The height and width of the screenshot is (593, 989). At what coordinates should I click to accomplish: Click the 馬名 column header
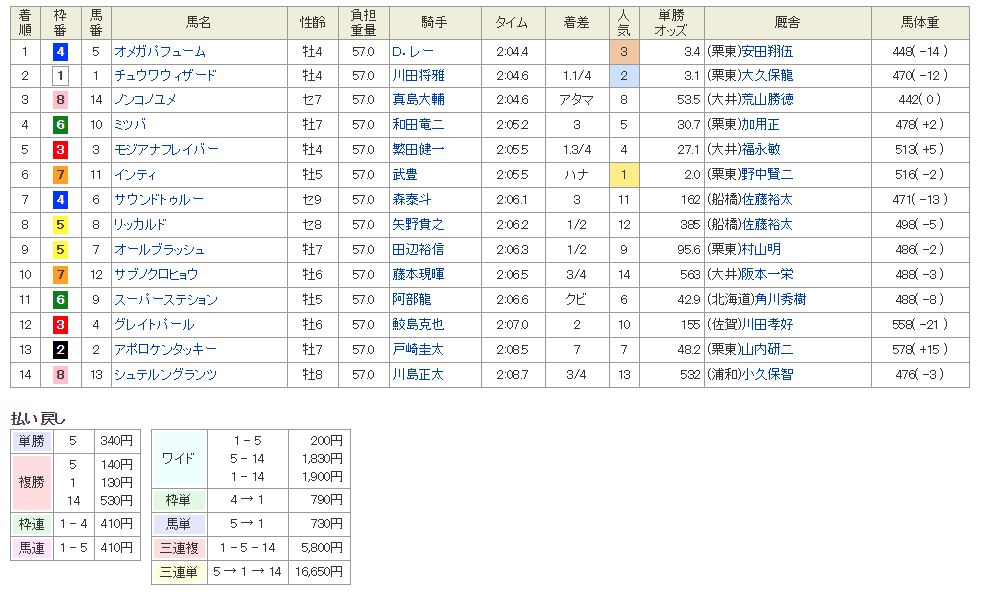point(199,23)
